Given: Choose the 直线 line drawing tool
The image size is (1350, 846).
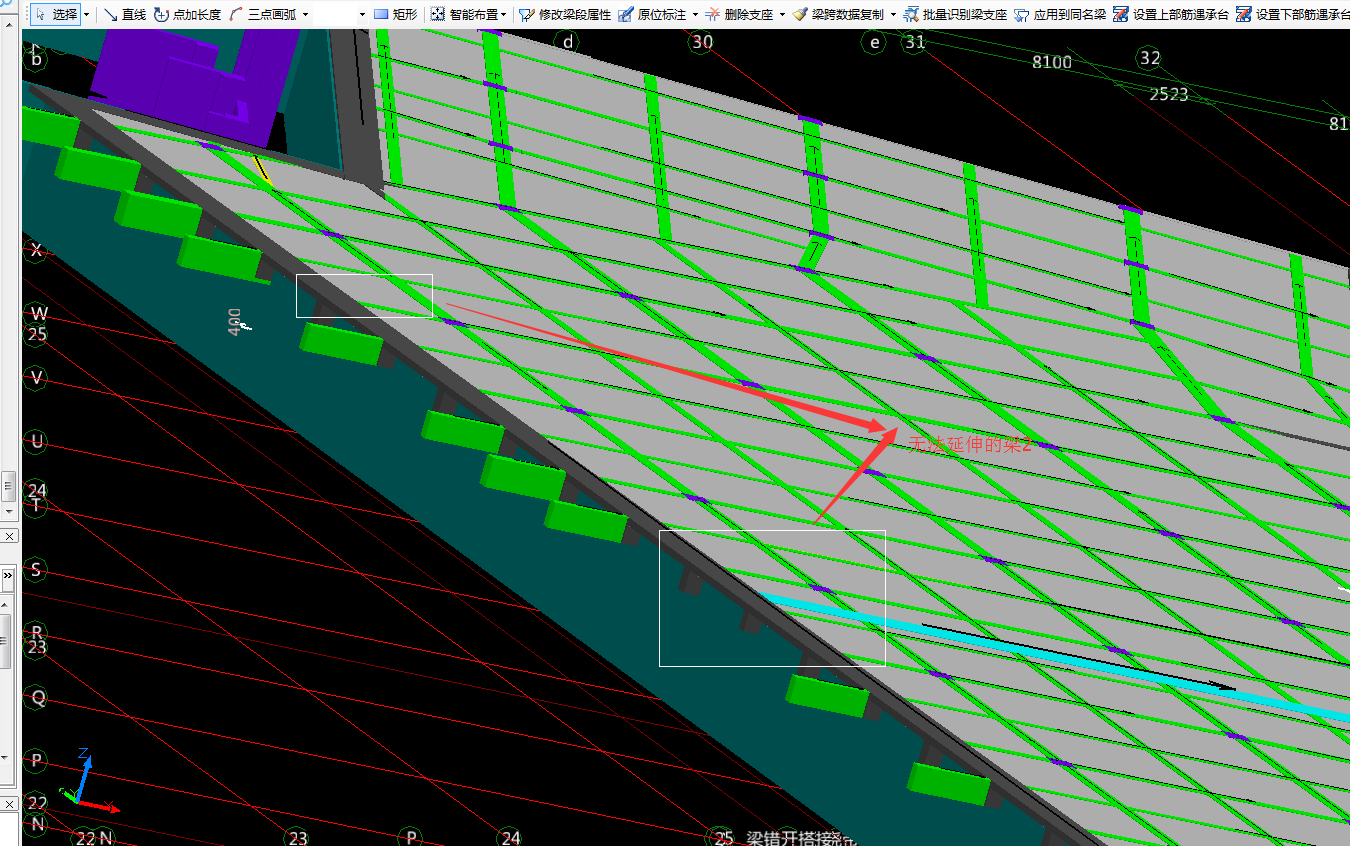Looking at the screenshot, I should [125, 15].
